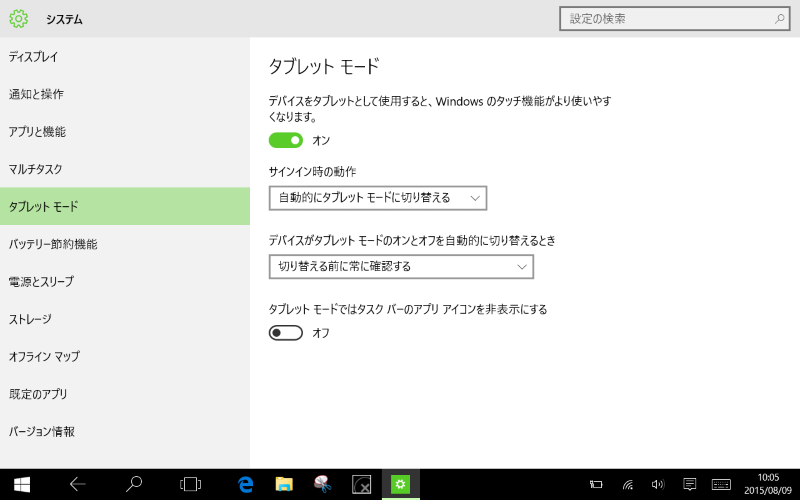Click the search magnifier in 設定の検索 box
The width and height of the screenshot is (800, 500).
pos(780,19)
